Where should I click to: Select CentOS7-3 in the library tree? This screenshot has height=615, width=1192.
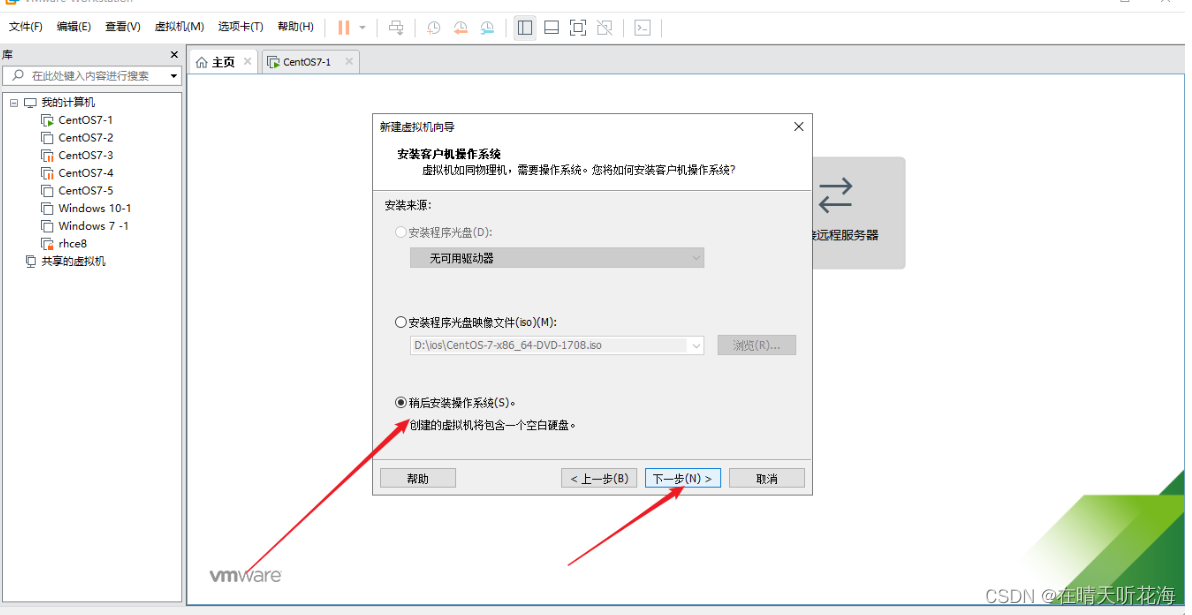(x=85, y=155)
